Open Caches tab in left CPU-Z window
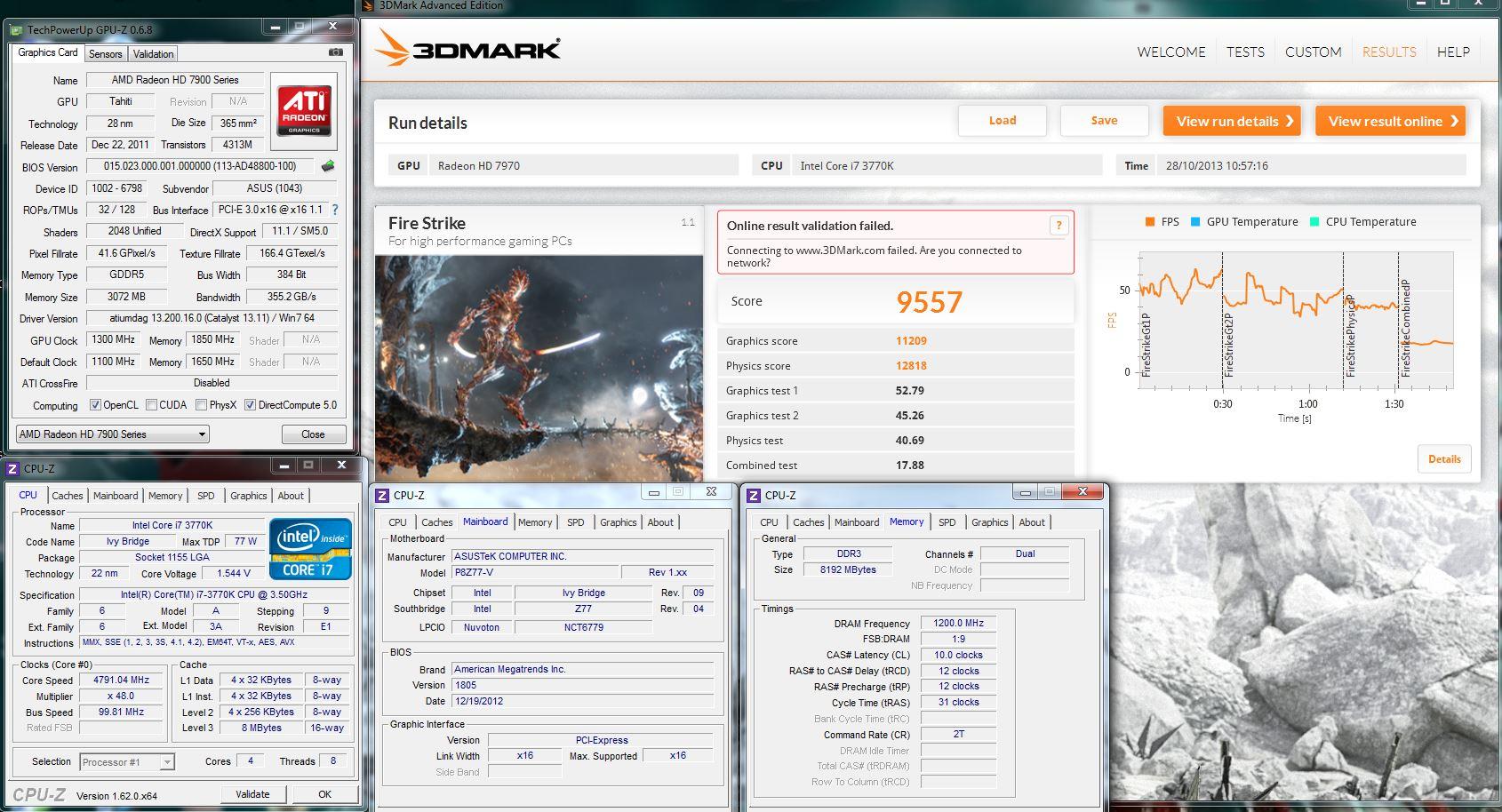The height and width of the screenshot is (812, 1502). 67,496
